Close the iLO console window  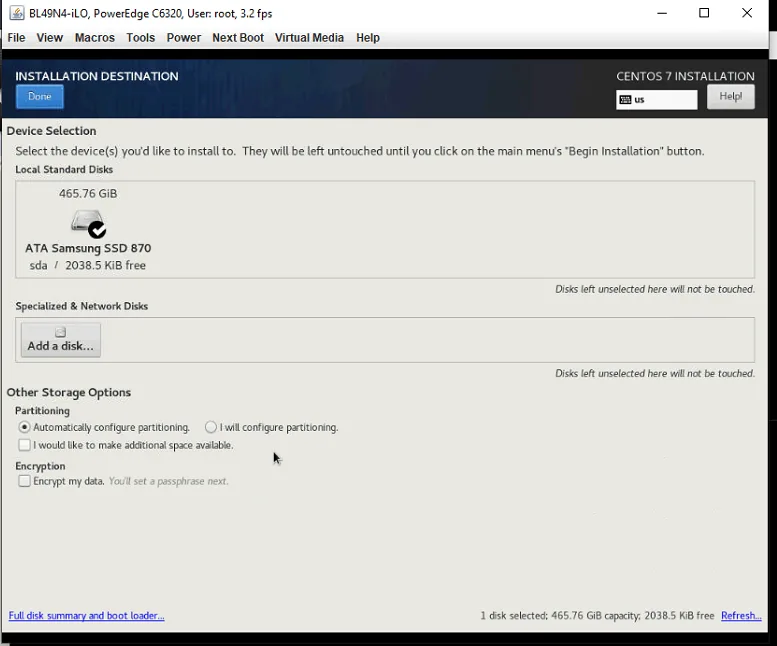[x=747, y=13]
